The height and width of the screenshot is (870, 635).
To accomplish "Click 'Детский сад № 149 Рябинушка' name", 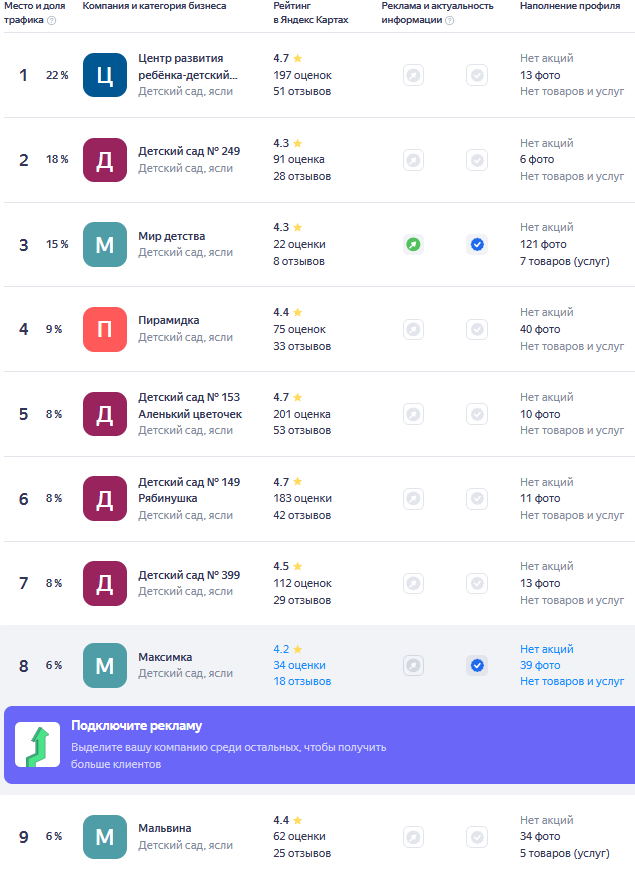I will click(189, 490).
